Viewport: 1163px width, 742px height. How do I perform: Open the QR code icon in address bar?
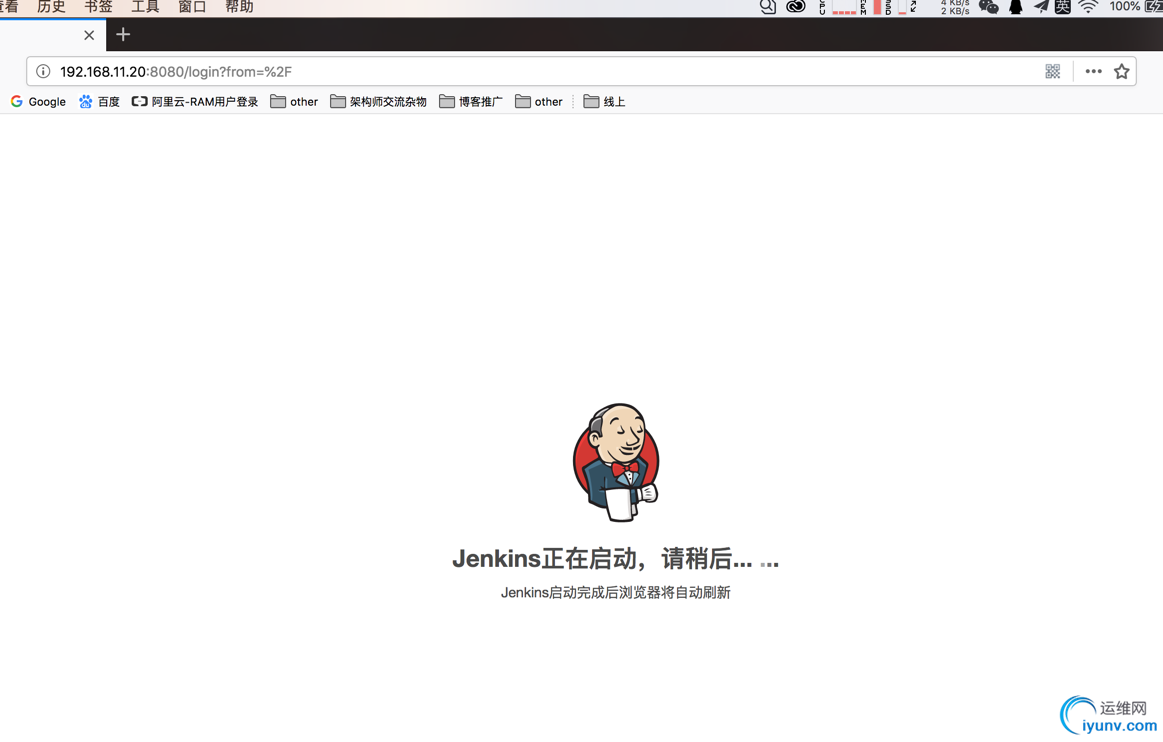click(1052, 71)
